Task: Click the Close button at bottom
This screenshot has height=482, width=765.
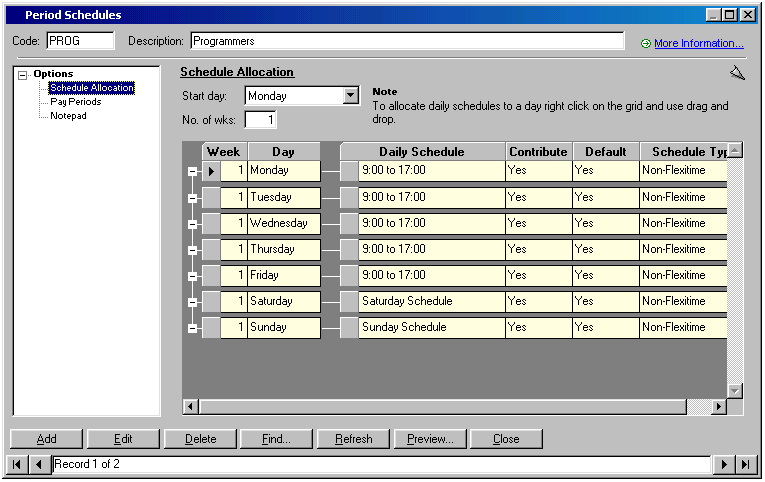Action: tap(506, 439)
